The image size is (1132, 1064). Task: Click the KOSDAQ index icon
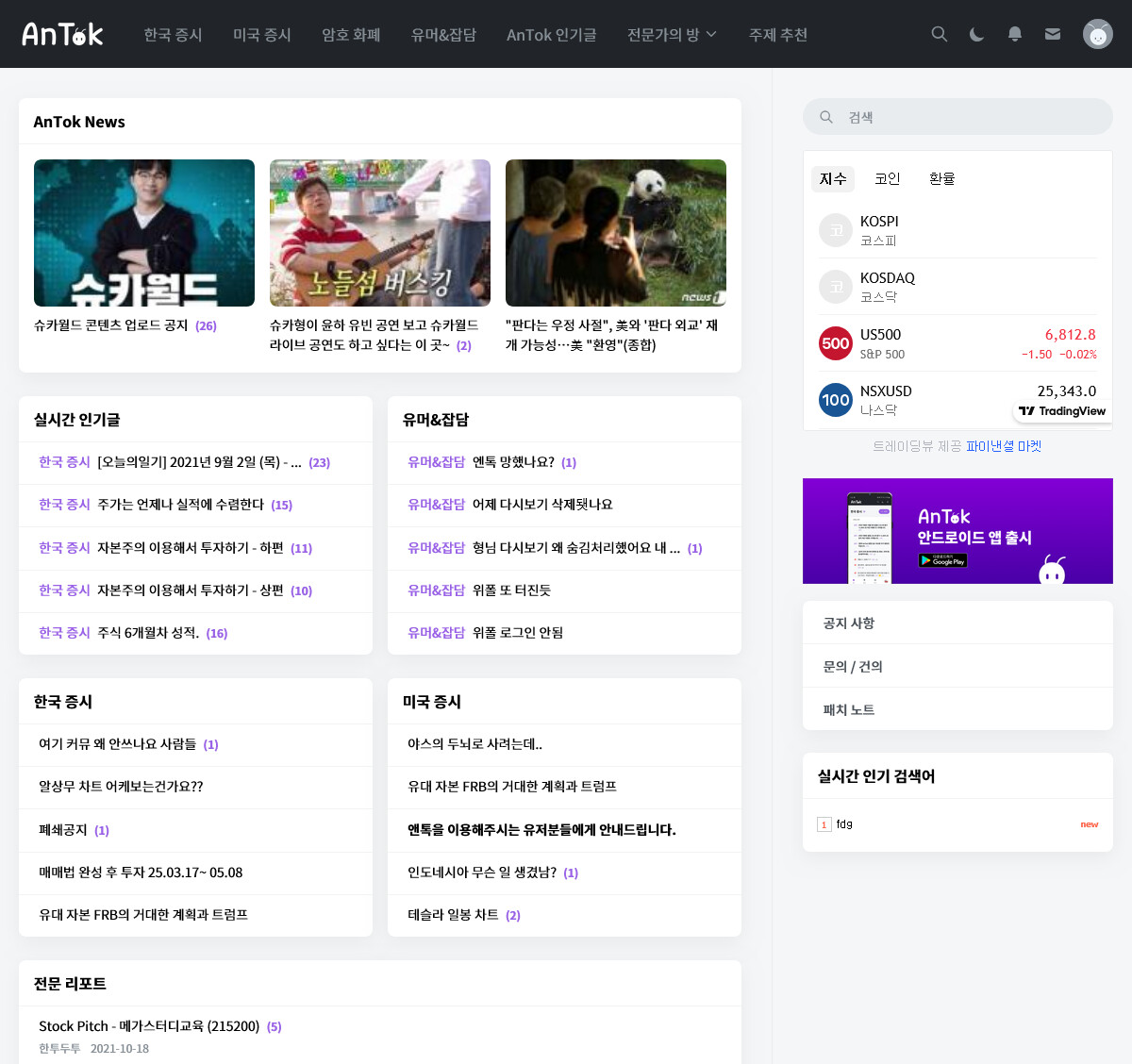click(x=836, y=287)
